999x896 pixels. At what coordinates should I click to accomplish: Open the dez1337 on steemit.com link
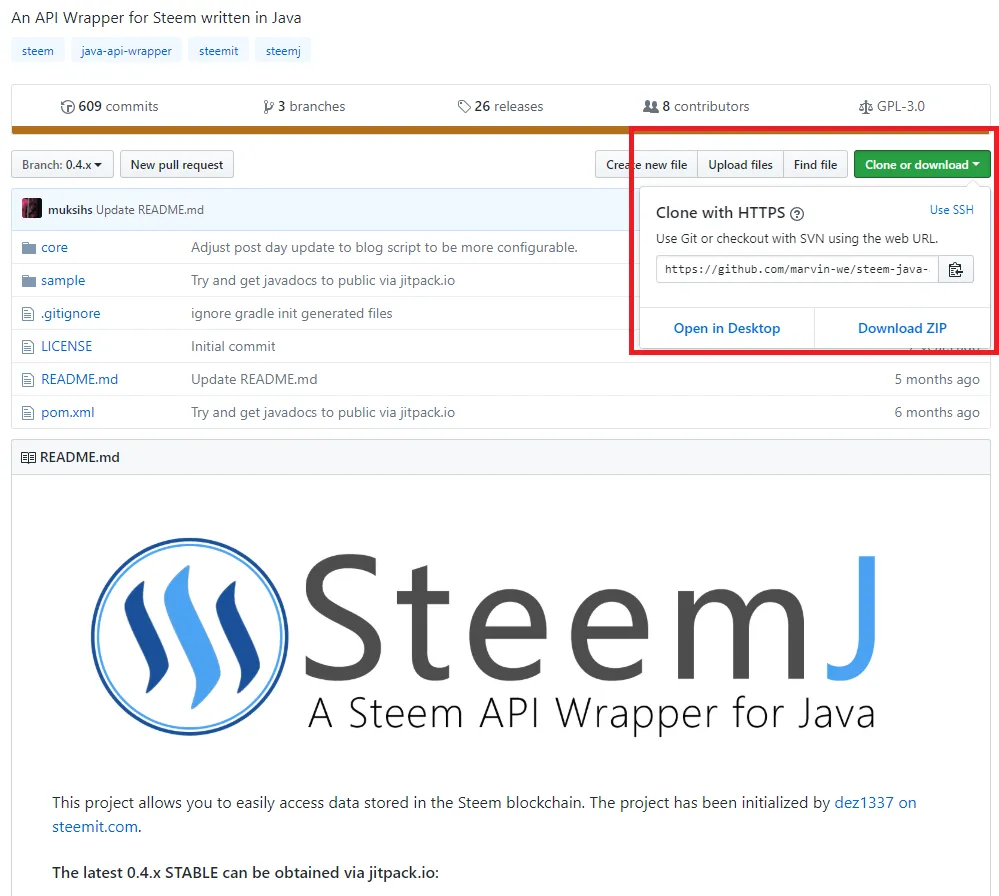coord(875,803)
